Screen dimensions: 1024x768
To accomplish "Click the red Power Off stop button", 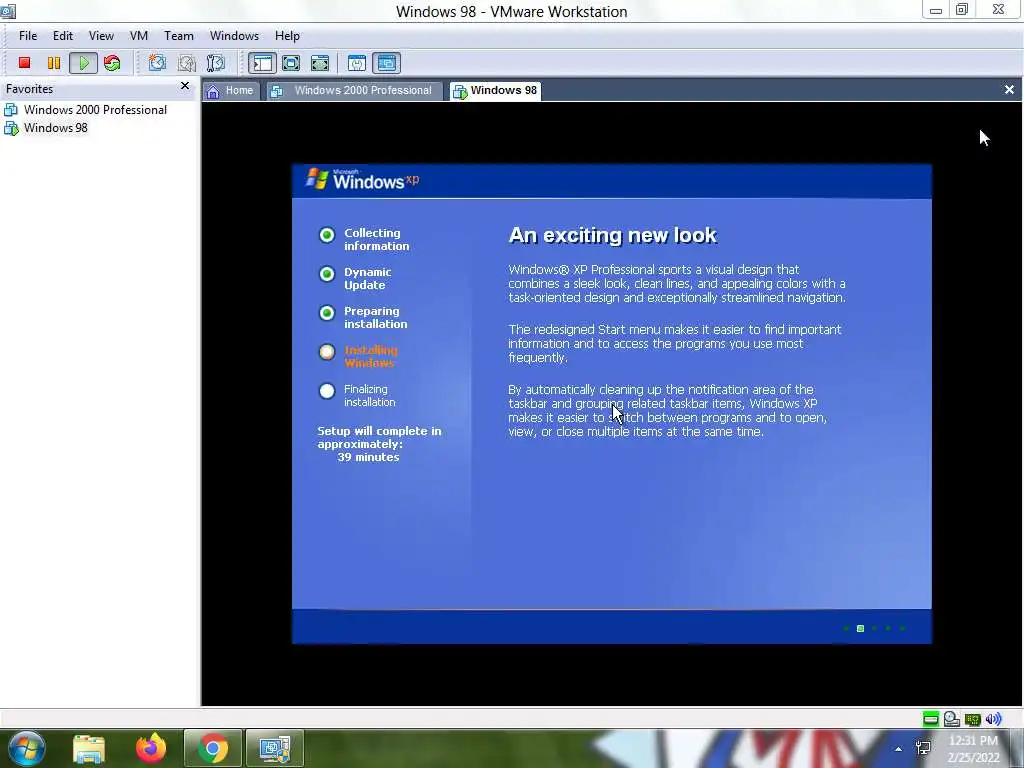I will (x=25, y=63).
